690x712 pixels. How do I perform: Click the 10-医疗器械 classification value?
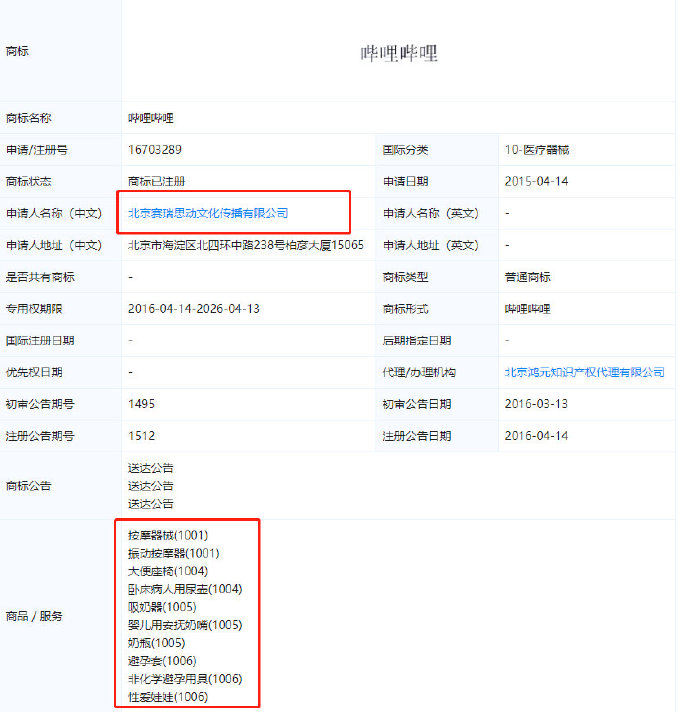(537, 150)
